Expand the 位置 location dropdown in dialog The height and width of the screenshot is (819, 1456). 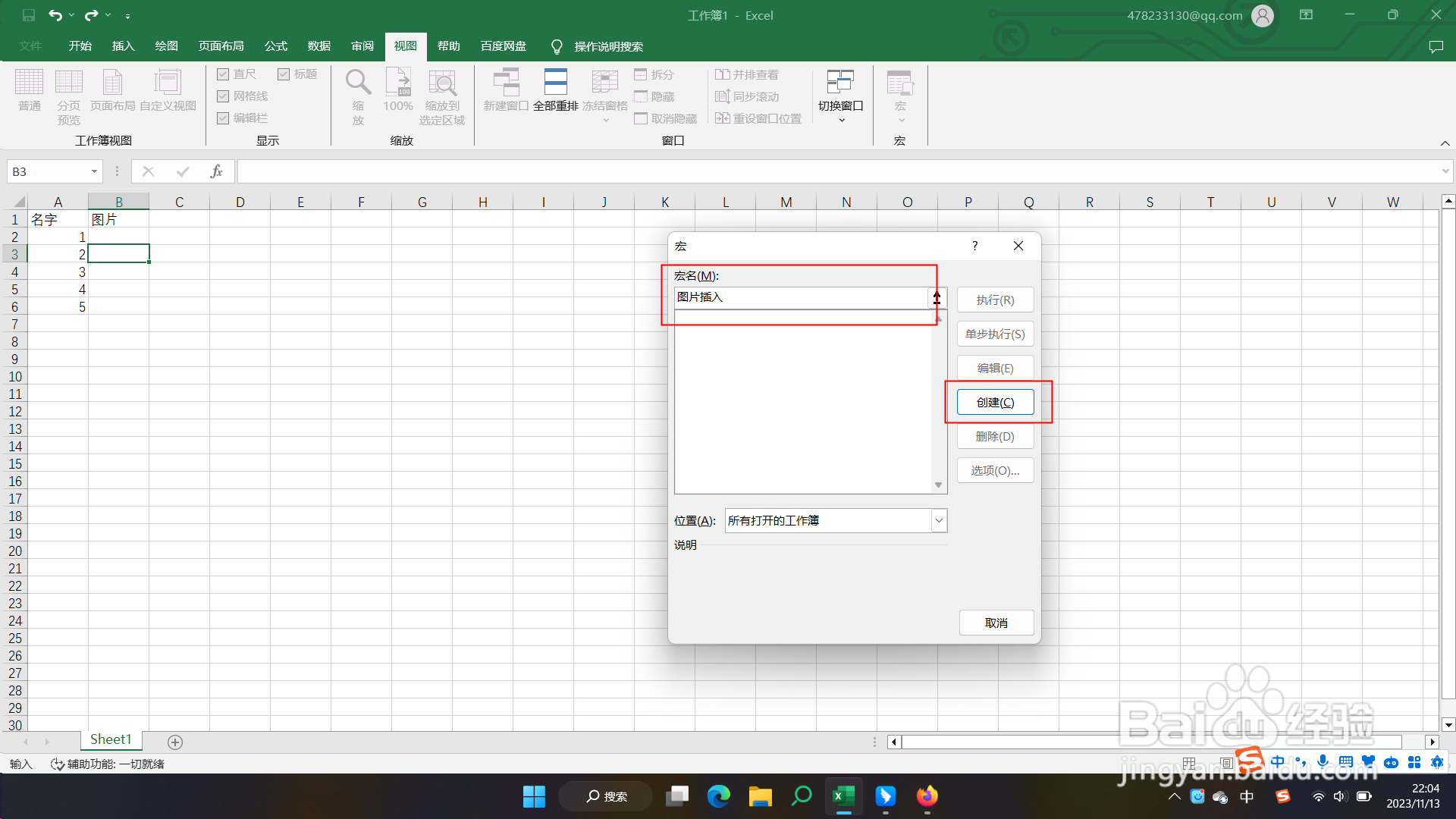pos(939,521)
